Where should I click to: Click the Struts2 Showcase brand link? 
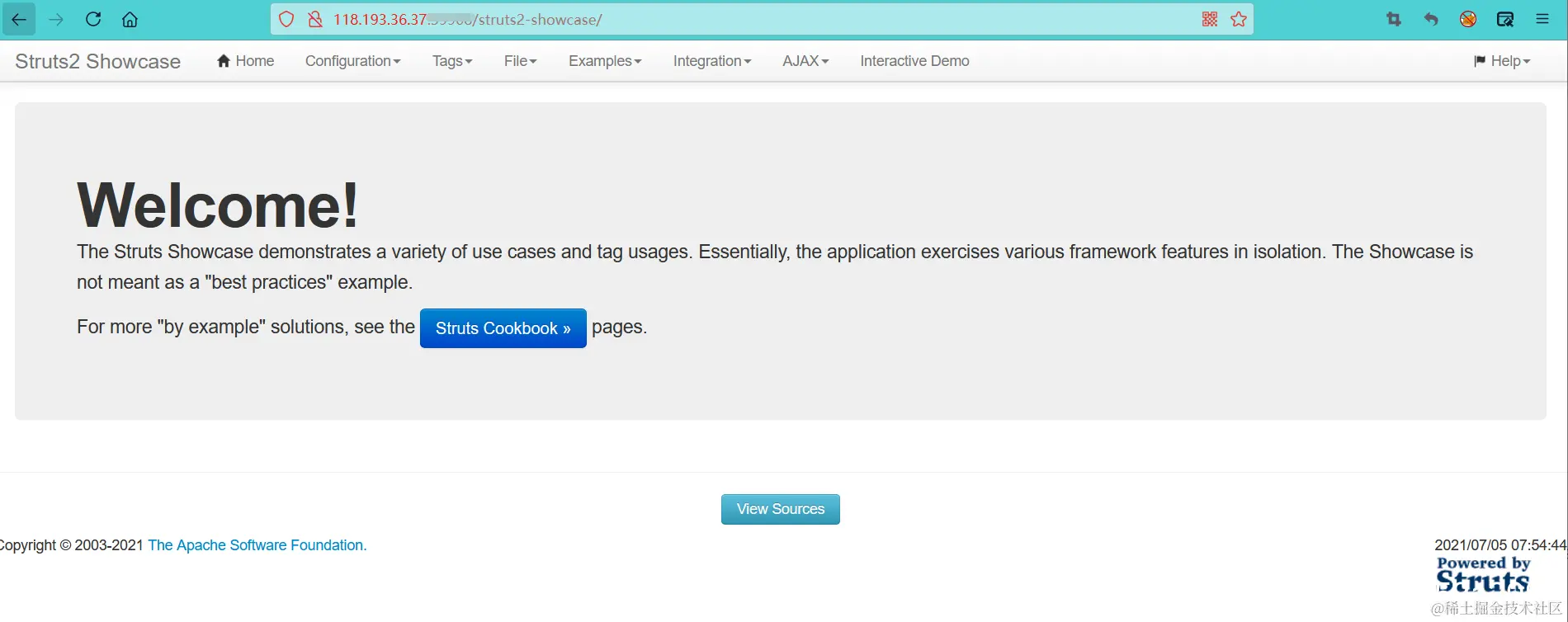pos(97,61)
